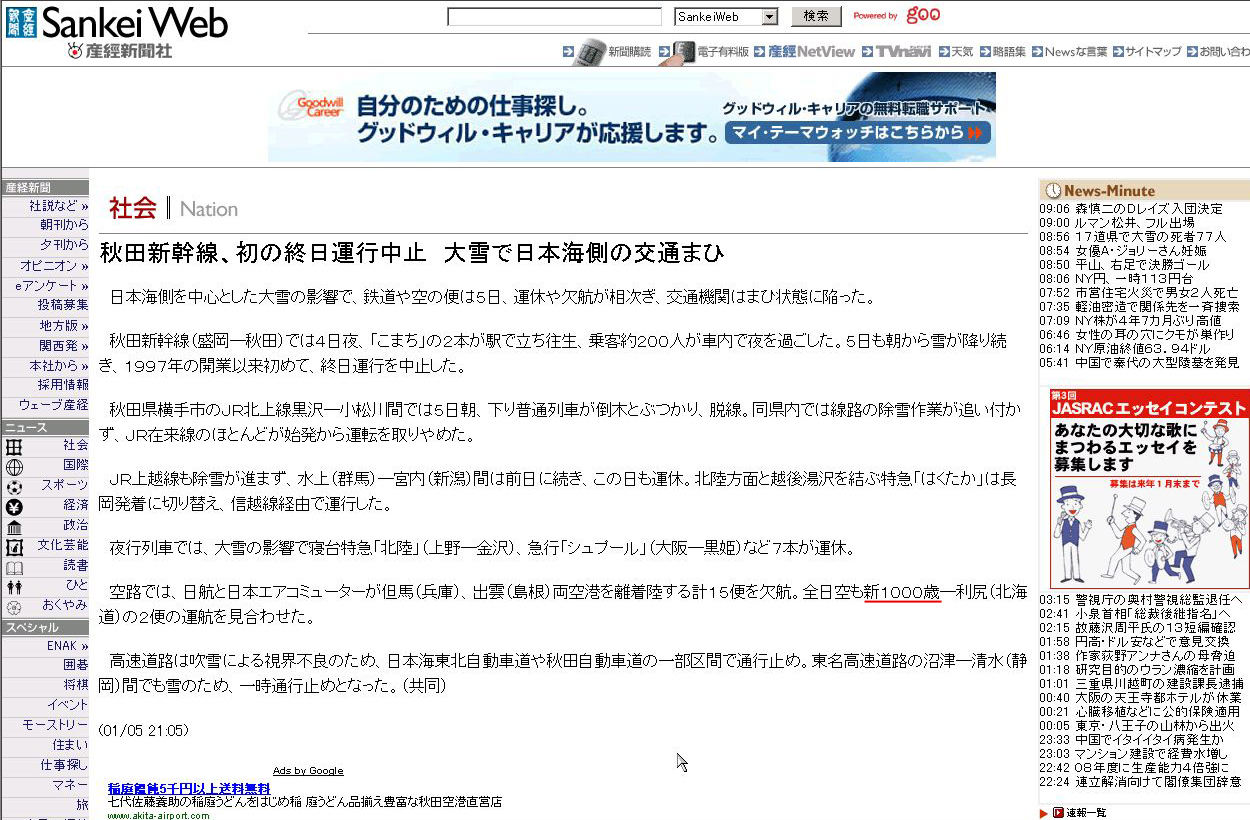Click the clock icon in News-Minute header
The width and height of the screenshot is (1250, 820).
click(1053, 190)
